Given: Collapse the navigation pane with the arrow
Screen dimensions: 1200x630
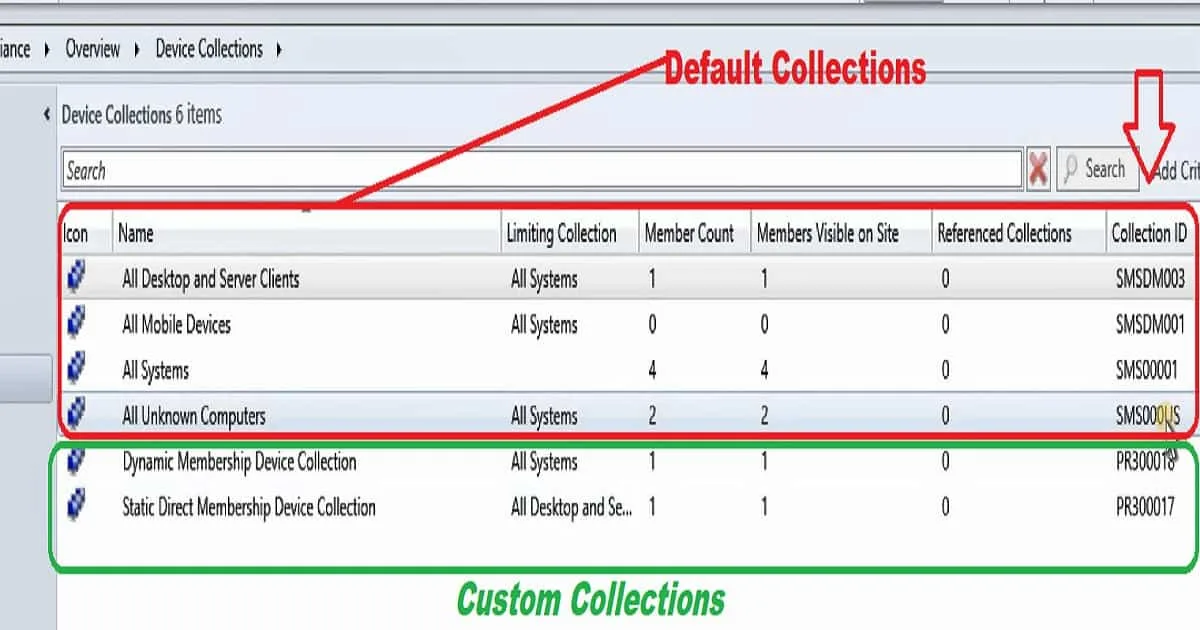Looking at the screenshot, I should click(47, 115).
